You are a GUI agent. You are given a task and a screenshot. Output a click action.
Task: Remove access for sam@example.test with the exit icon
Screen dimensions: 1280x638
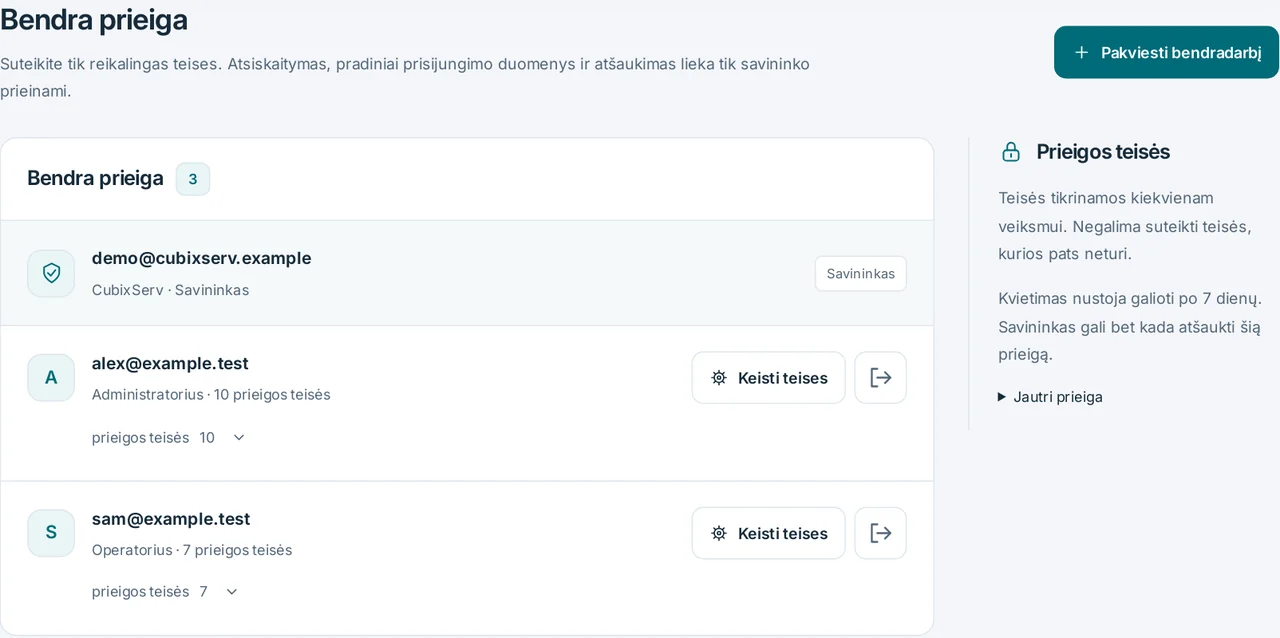click(x=880, y=533)
